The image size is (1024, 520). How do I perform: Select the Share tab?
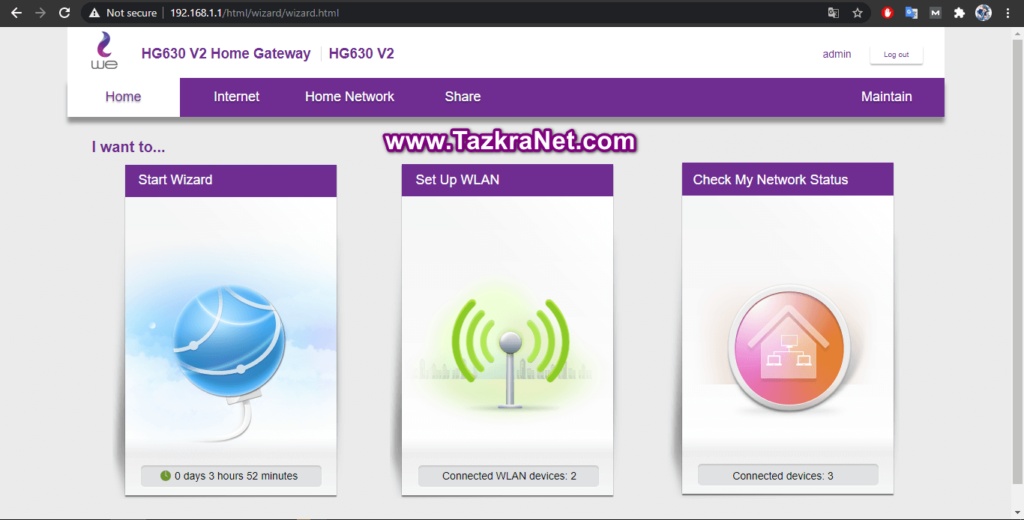click(462, 97)
